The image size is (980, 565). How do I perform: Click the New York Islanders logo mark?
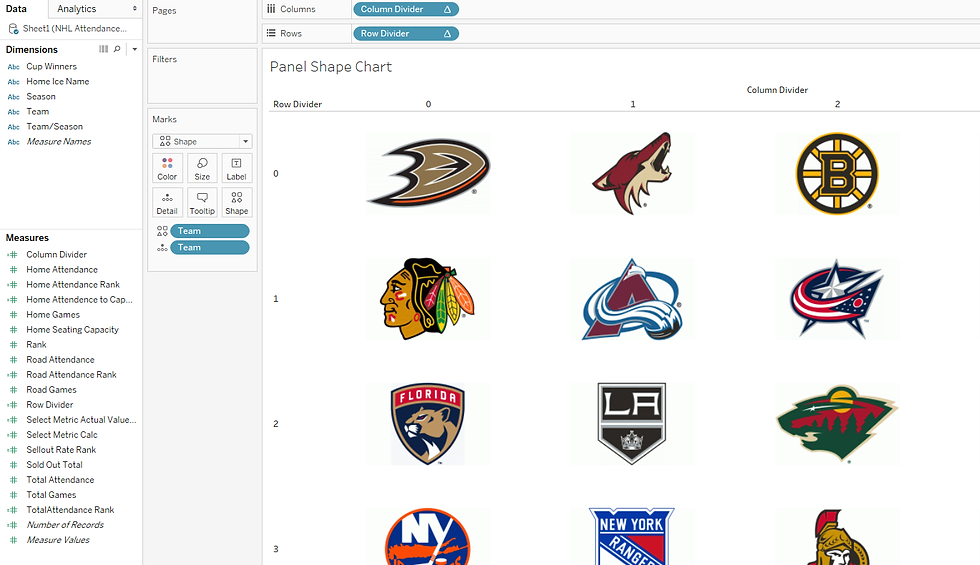coord(428,538)
